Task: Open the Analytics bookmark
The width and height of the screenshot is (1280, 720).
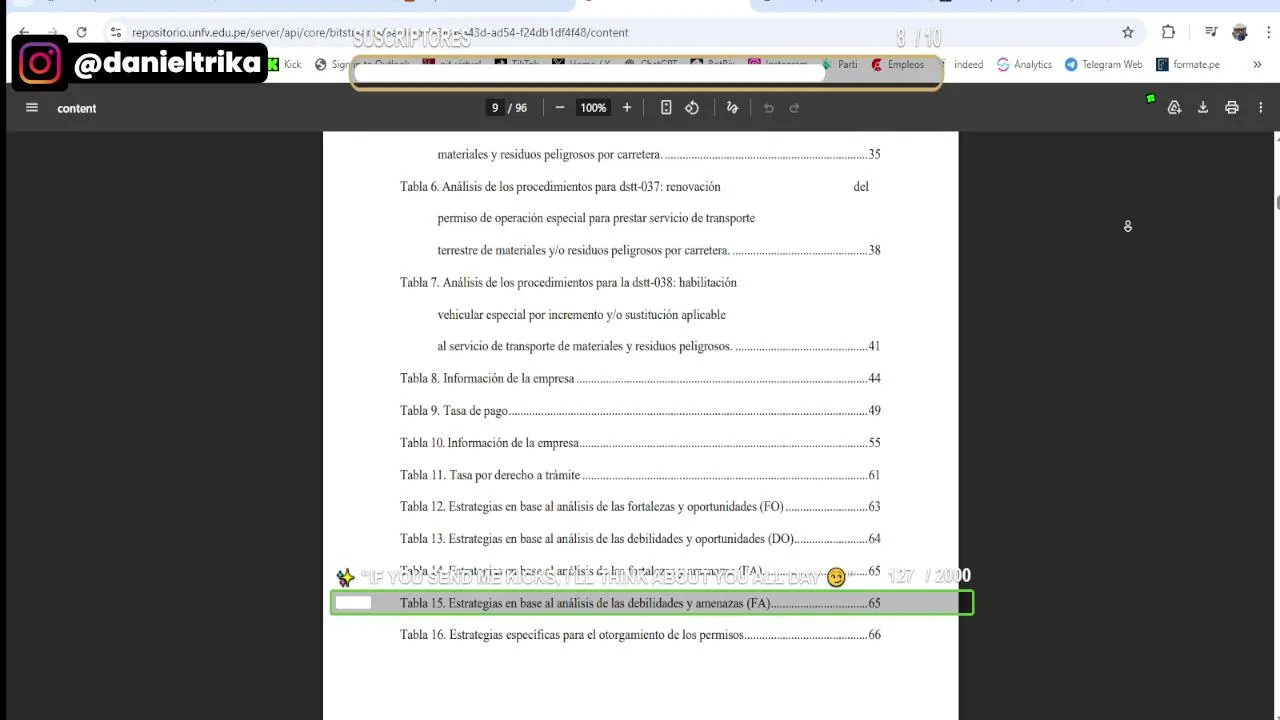Action: (x=1024, y=64)
